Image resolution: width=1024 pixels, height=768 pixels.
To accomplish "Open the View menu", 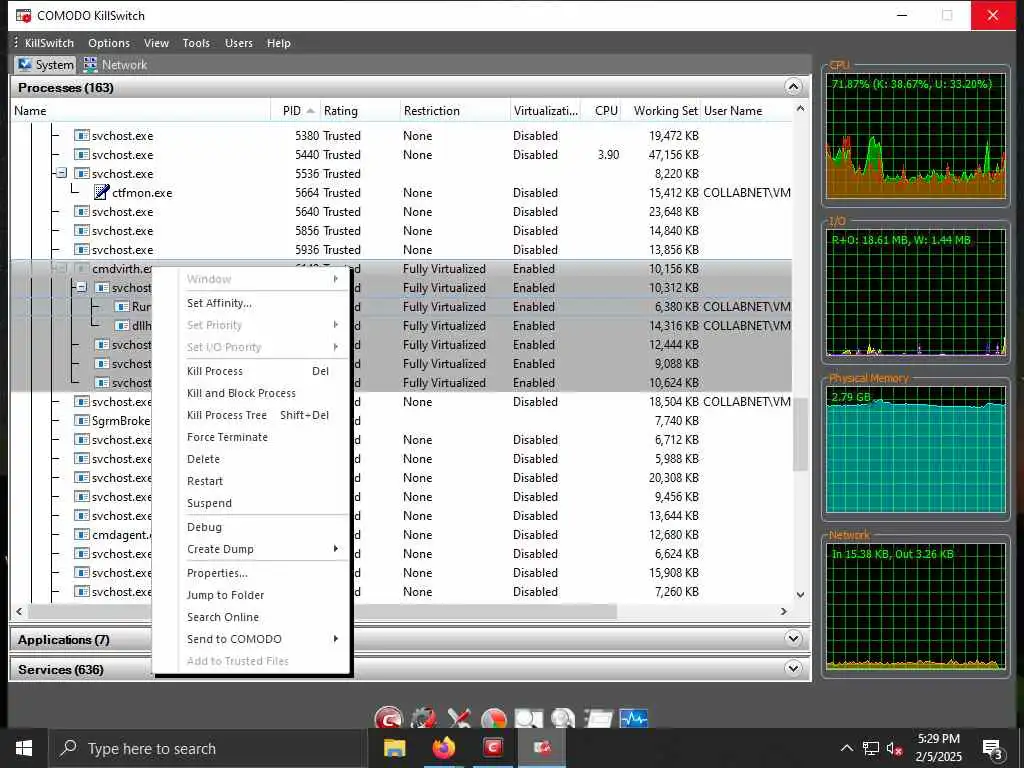I will tap(156, 43).
